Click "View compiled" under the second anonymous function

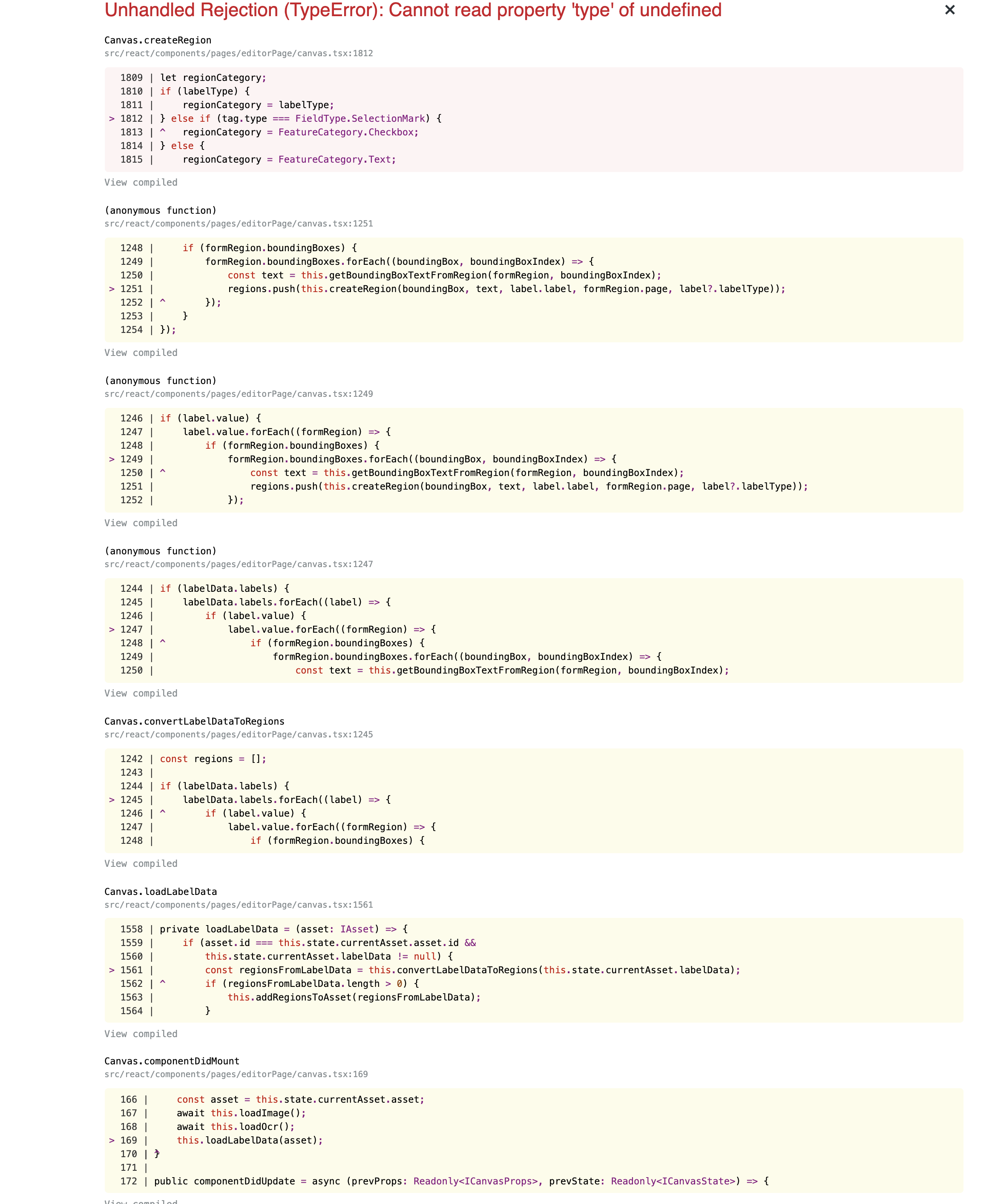click(x=141, y=522)
